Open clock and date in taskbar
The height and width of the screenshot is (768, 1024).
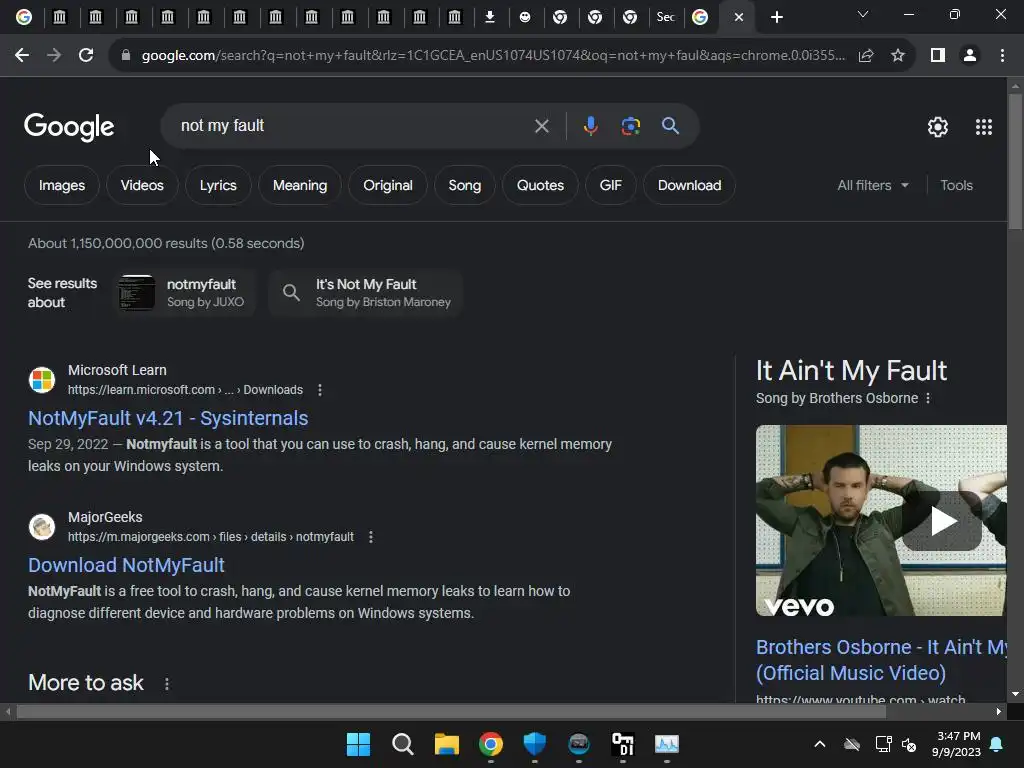[x=956, y=744]
